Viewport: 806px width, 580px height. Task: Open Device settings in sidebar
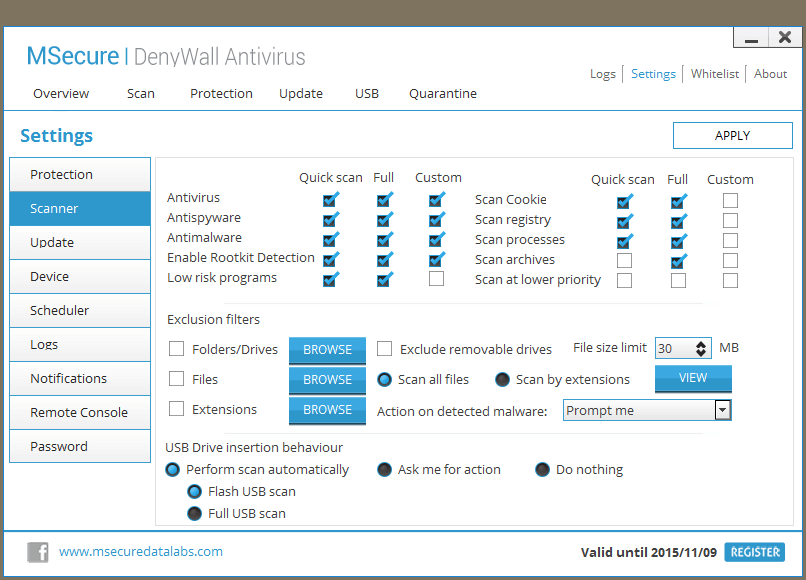click(x=80, y=277)
